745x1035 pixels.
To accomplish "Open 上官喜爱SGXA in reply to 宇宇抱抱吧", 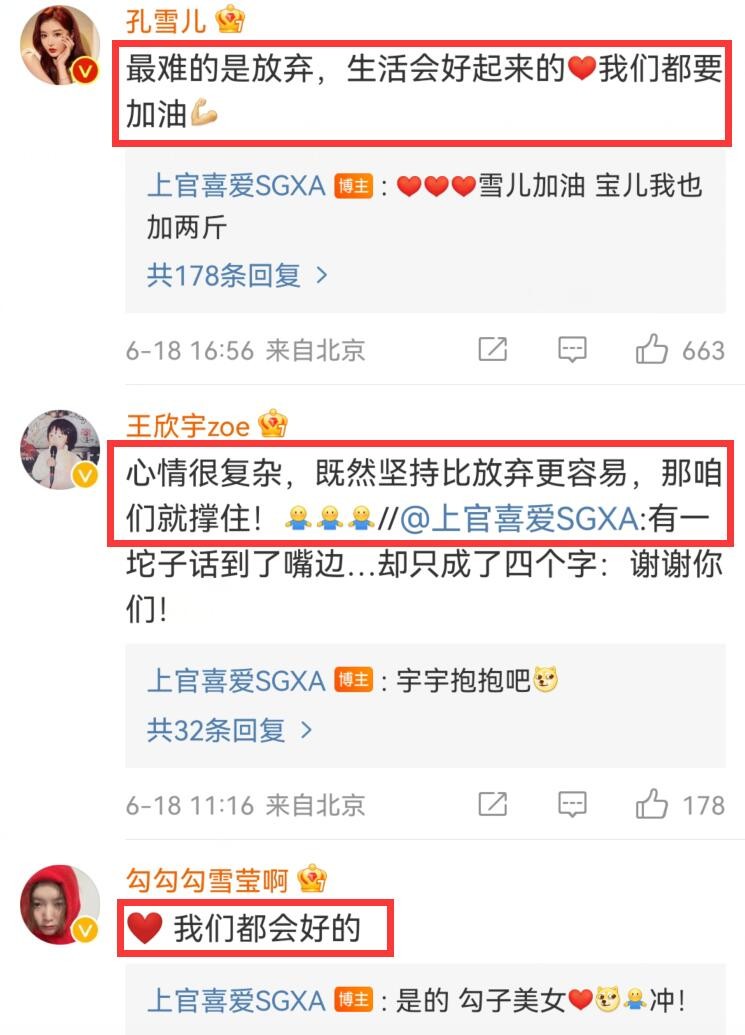I will coord(236,681).
